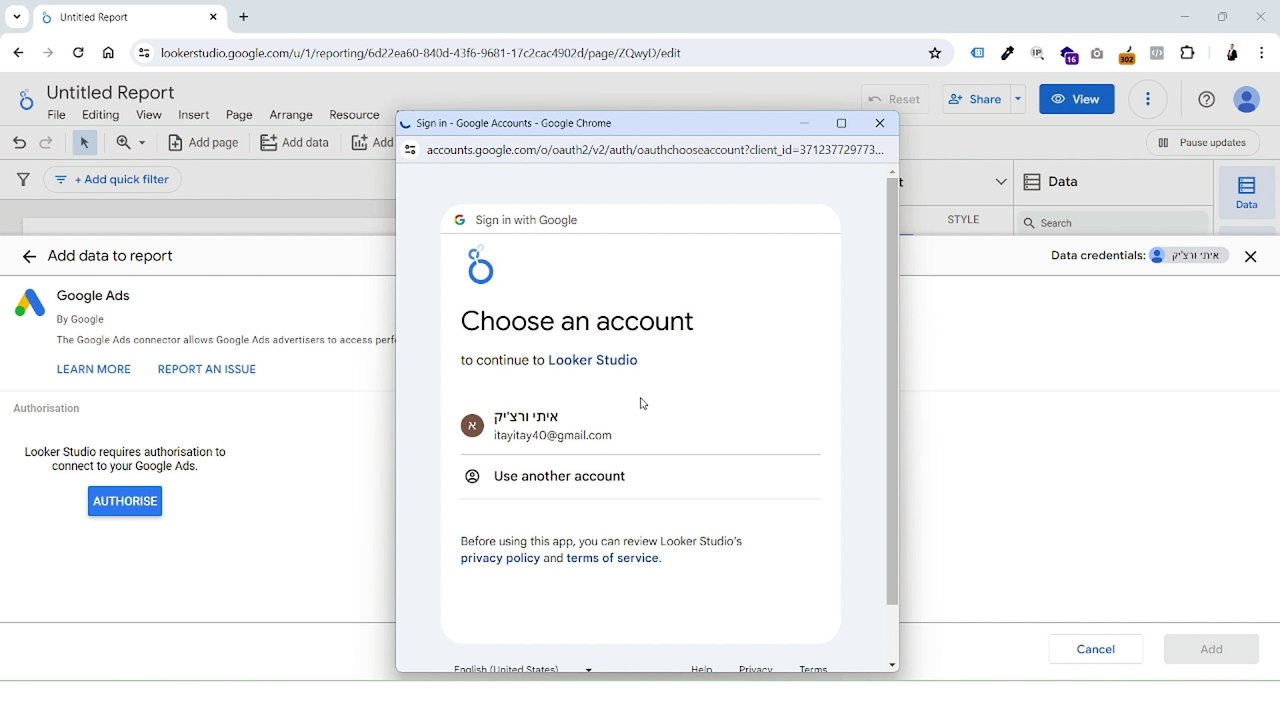Click the browser forward arrow

[48, 53]
